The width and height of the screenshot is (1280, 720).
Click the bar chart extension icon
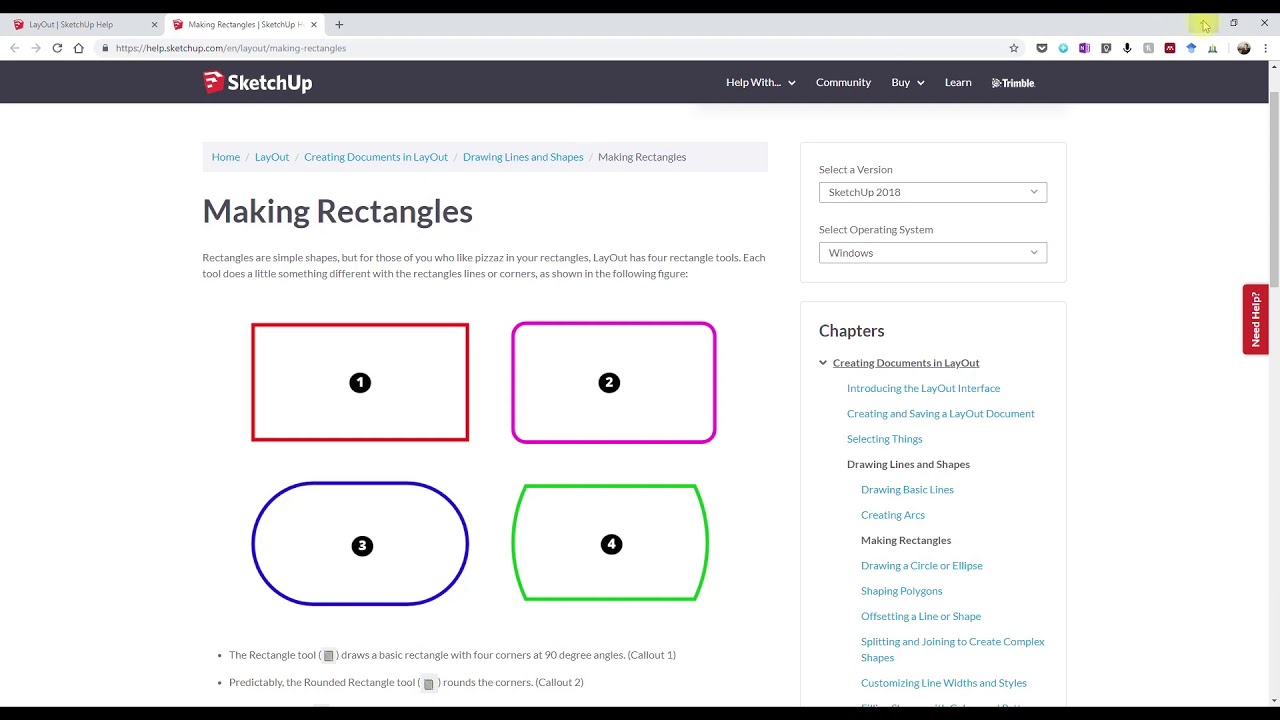[1212, 48]
